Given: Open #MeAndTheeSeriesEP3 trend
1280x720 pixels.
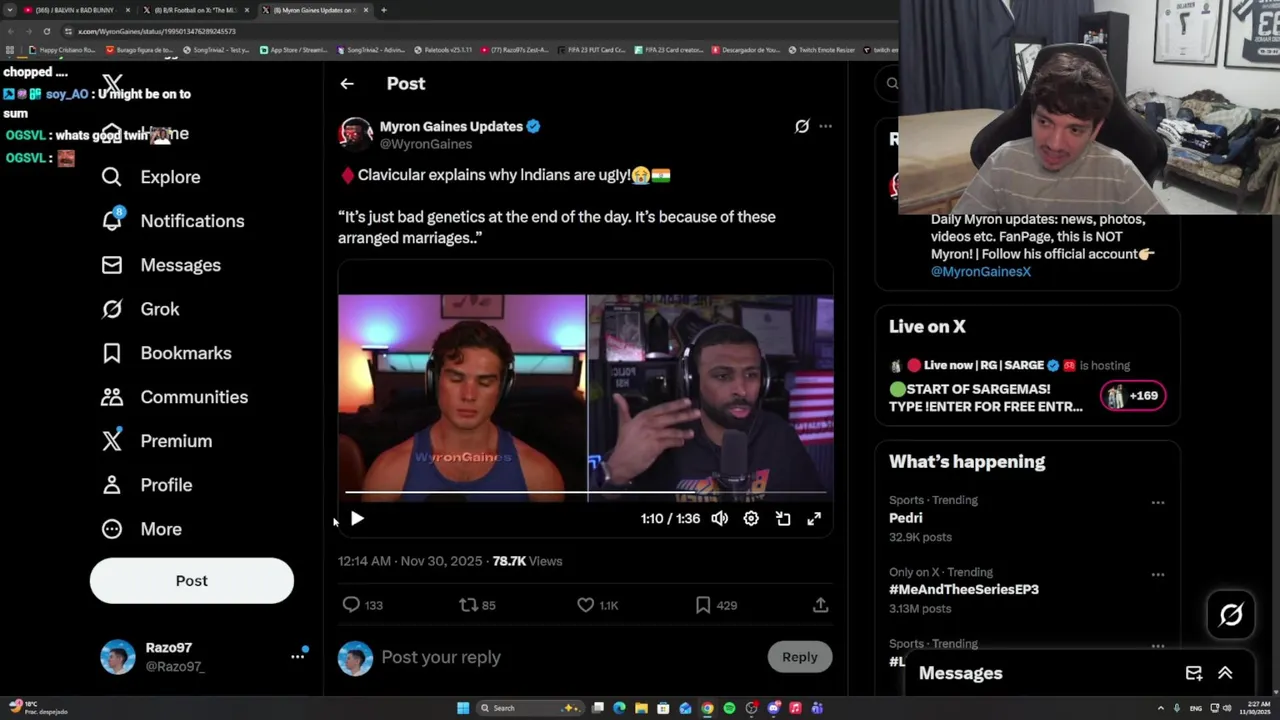Looking at the screenshot, I should 964,590.
